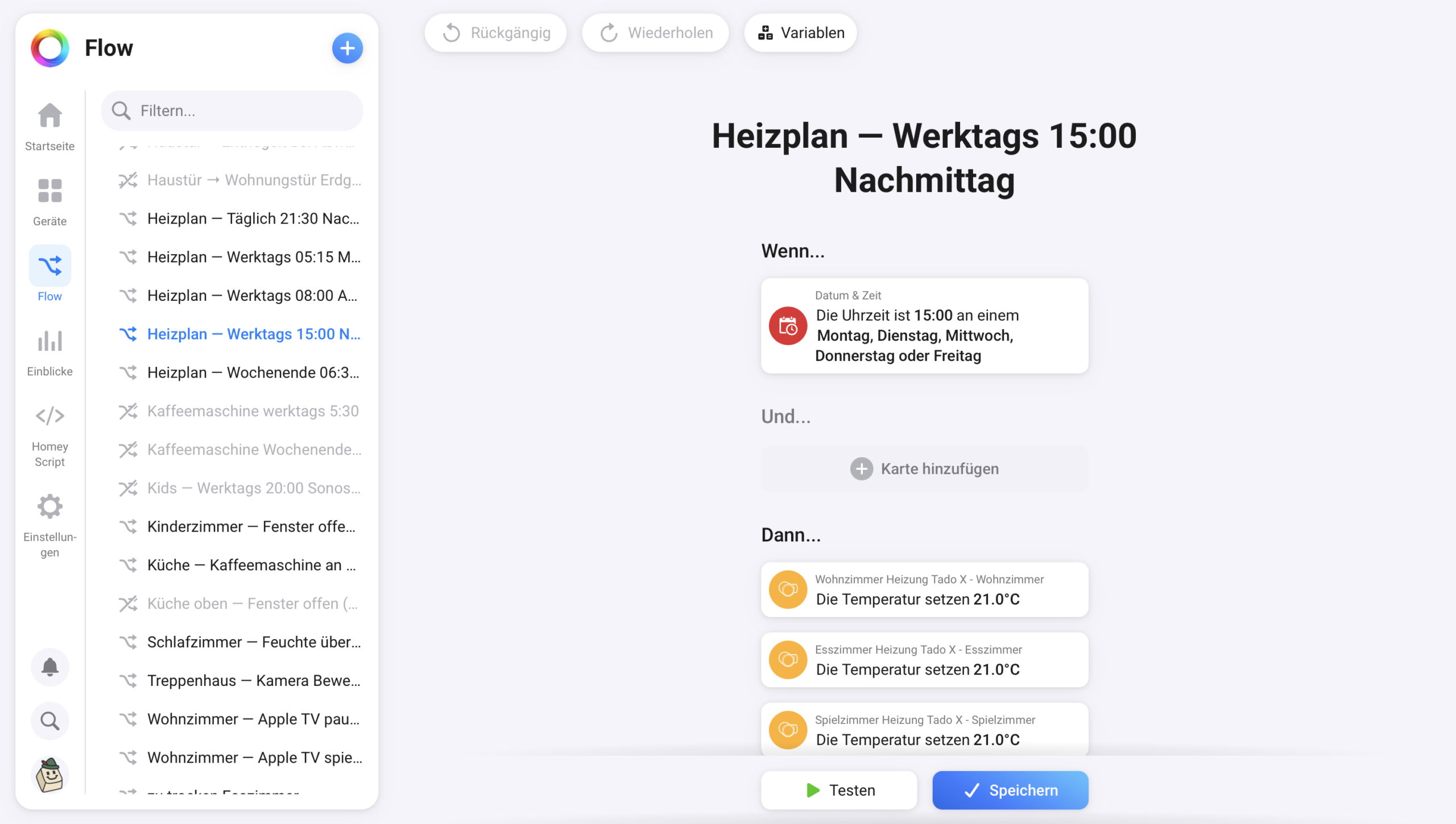Open disabled flow Küche oben — Fenster offen
The height and width of the screenshot is (824, 1456).
point(239,603)
